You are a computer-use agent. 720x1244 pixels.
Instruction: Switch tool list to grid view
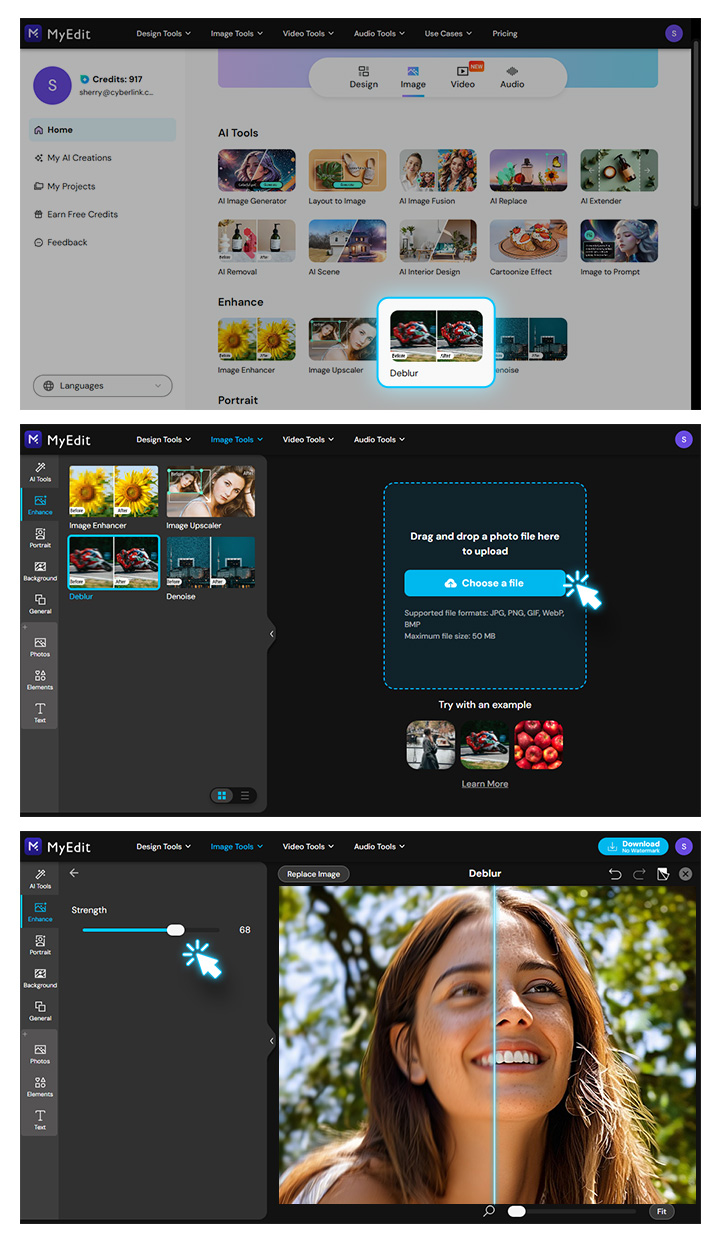[x=221, y=796]
